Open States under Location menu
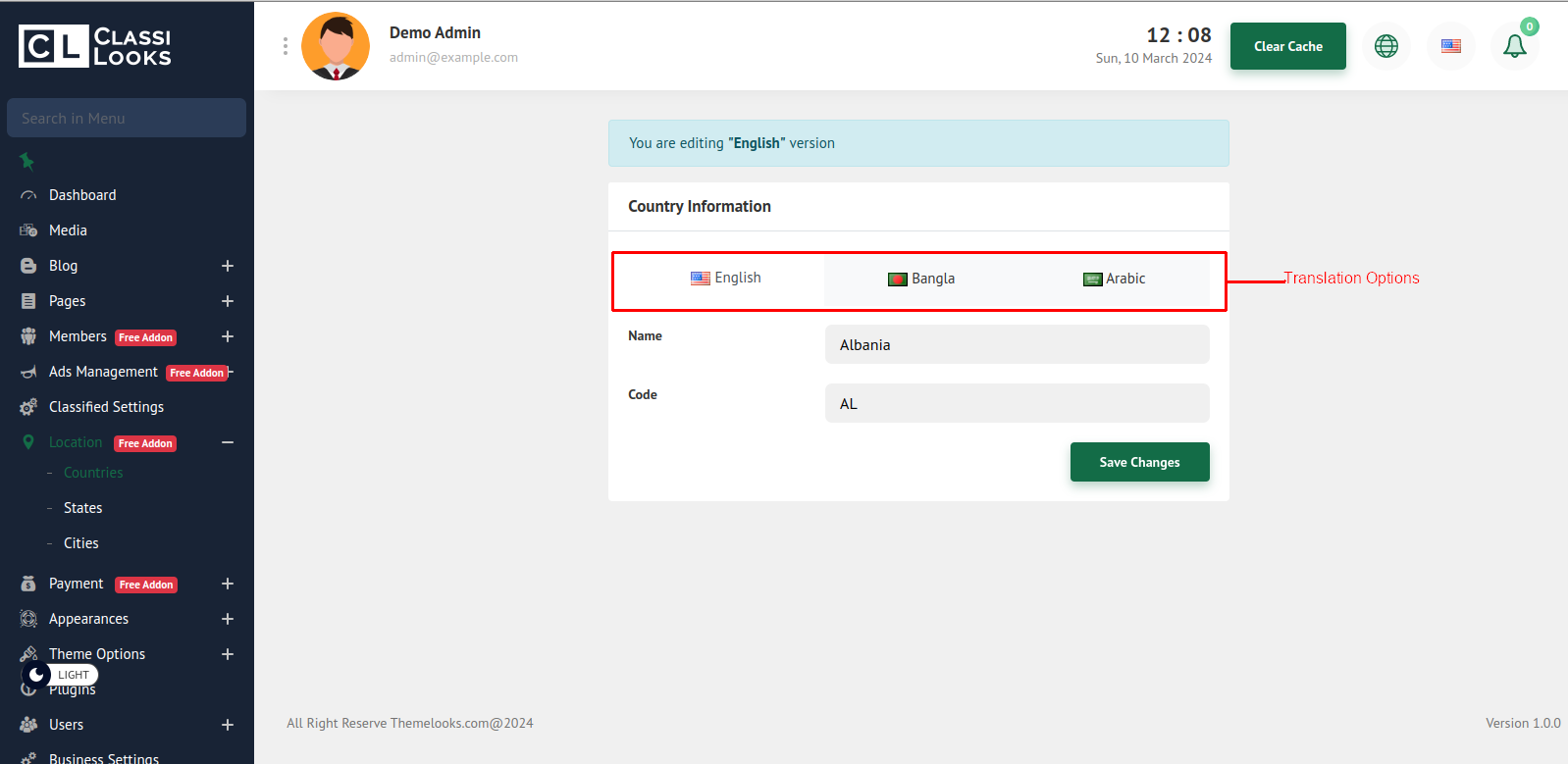Image resolution: width=1568 pixels, height=764 pixels. pyautogui.click(x=82, y=508)
